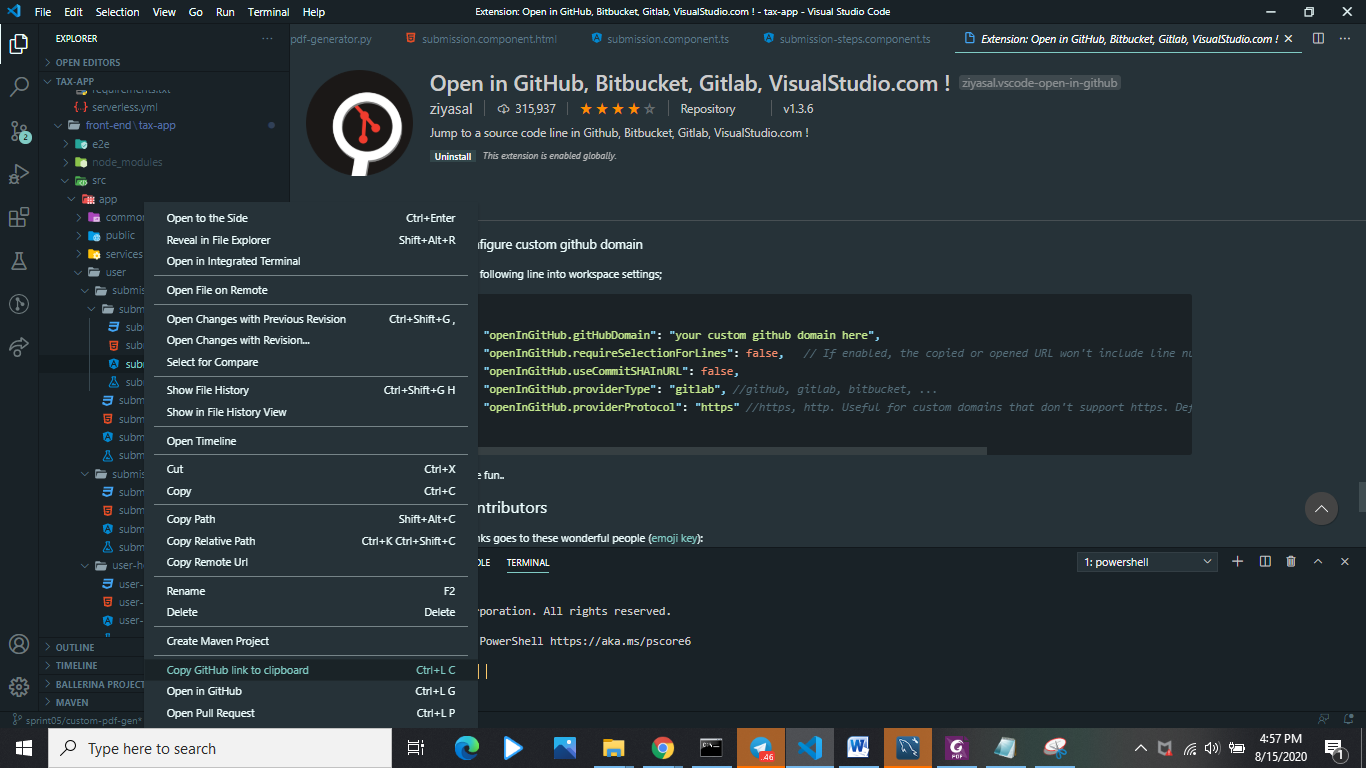
Task: Open the Manage gear icon
Action: (x=19, y=687)
